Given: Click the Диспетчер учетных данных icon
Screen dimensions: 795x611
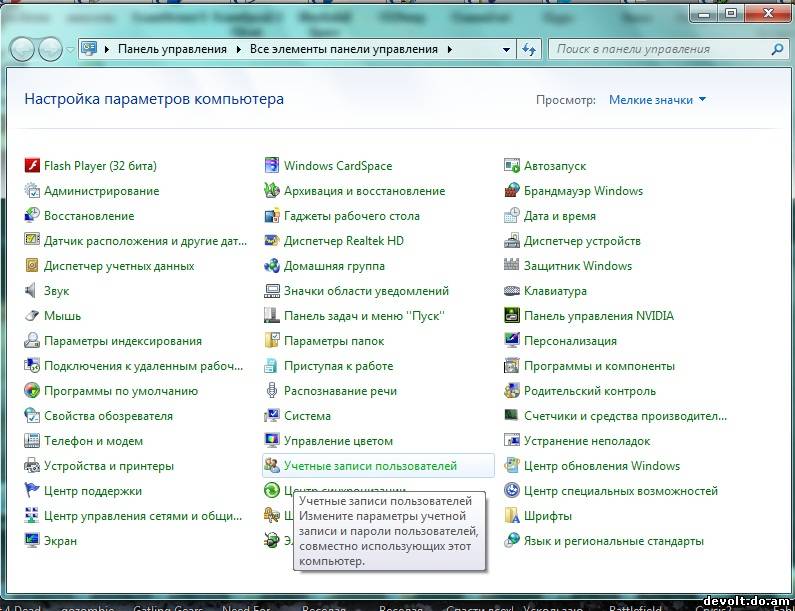Looking at the screenshot, I should [x=32, y=266].
